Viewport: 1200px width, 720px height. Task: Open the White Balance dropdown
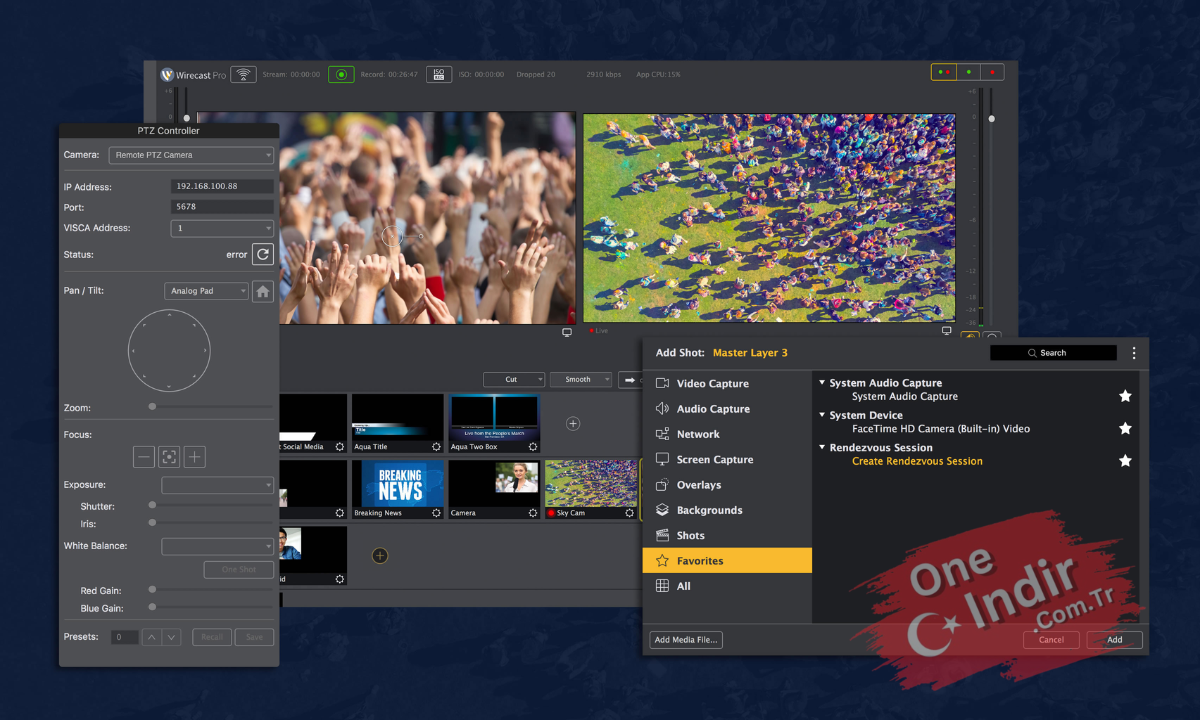point(218,547)
